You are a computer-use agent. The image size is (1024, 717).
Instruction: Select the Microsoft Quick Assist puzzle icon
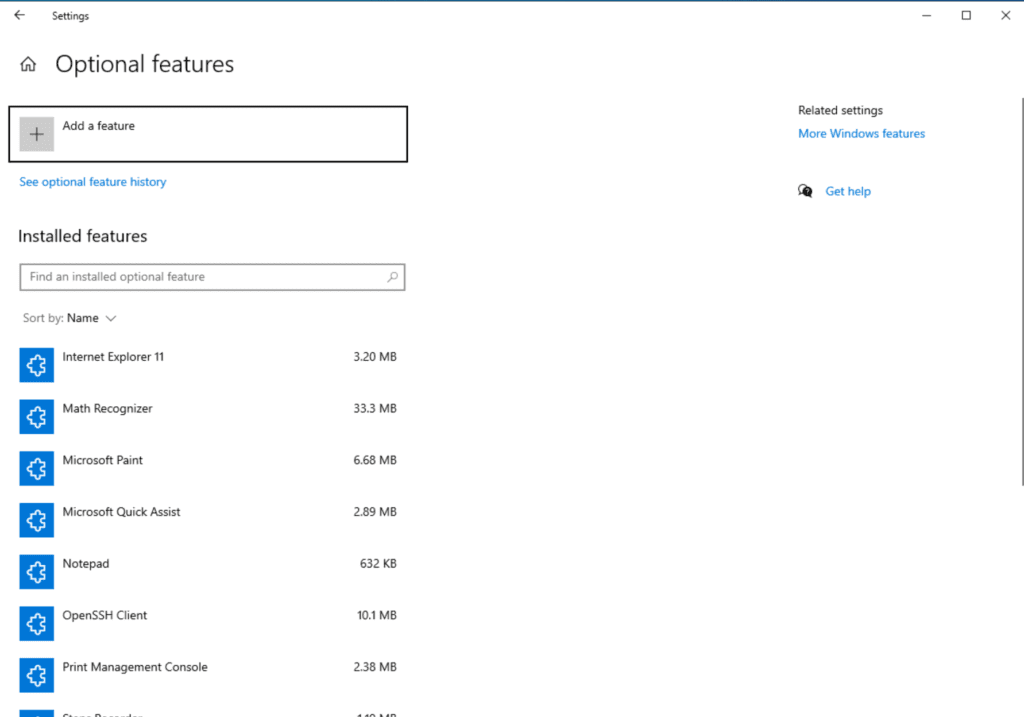37,520
